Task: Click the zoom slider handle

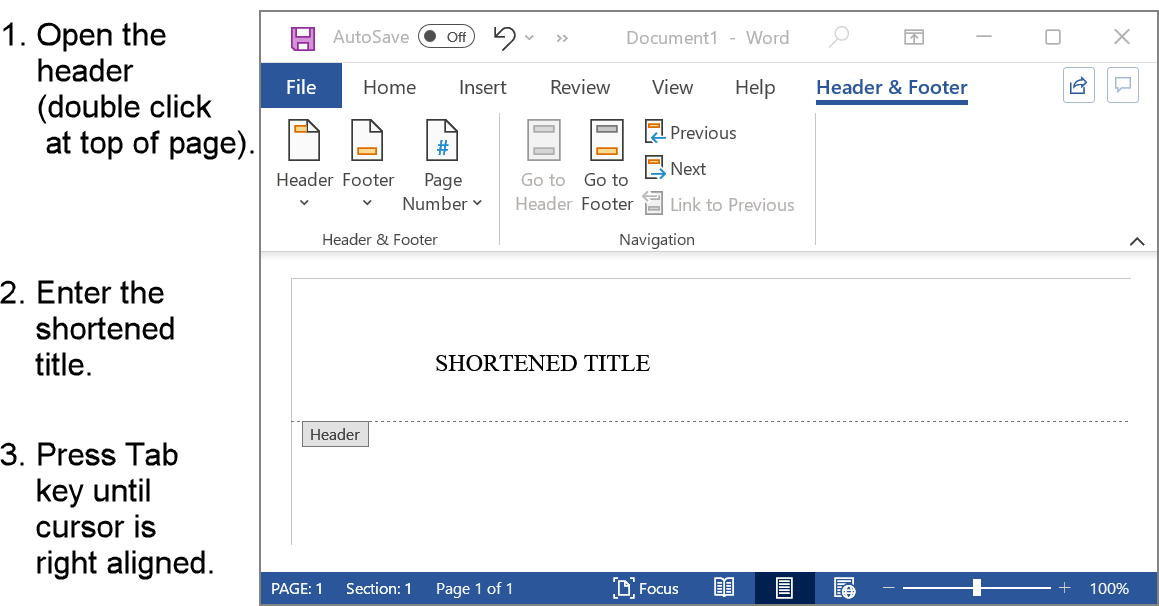Action: pos(975,588)
